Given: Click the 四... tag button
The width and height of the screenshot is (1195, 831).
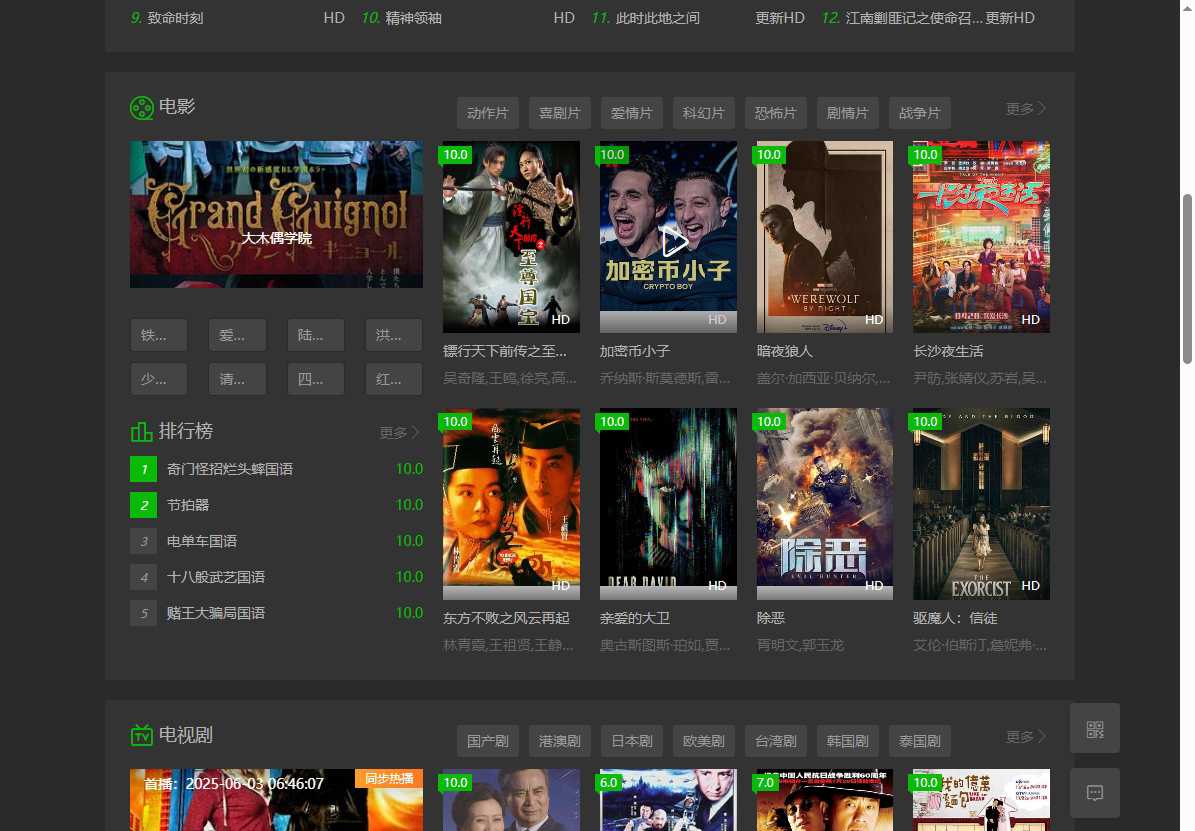Looking at the screenshot, I should [x=316, y=379].
